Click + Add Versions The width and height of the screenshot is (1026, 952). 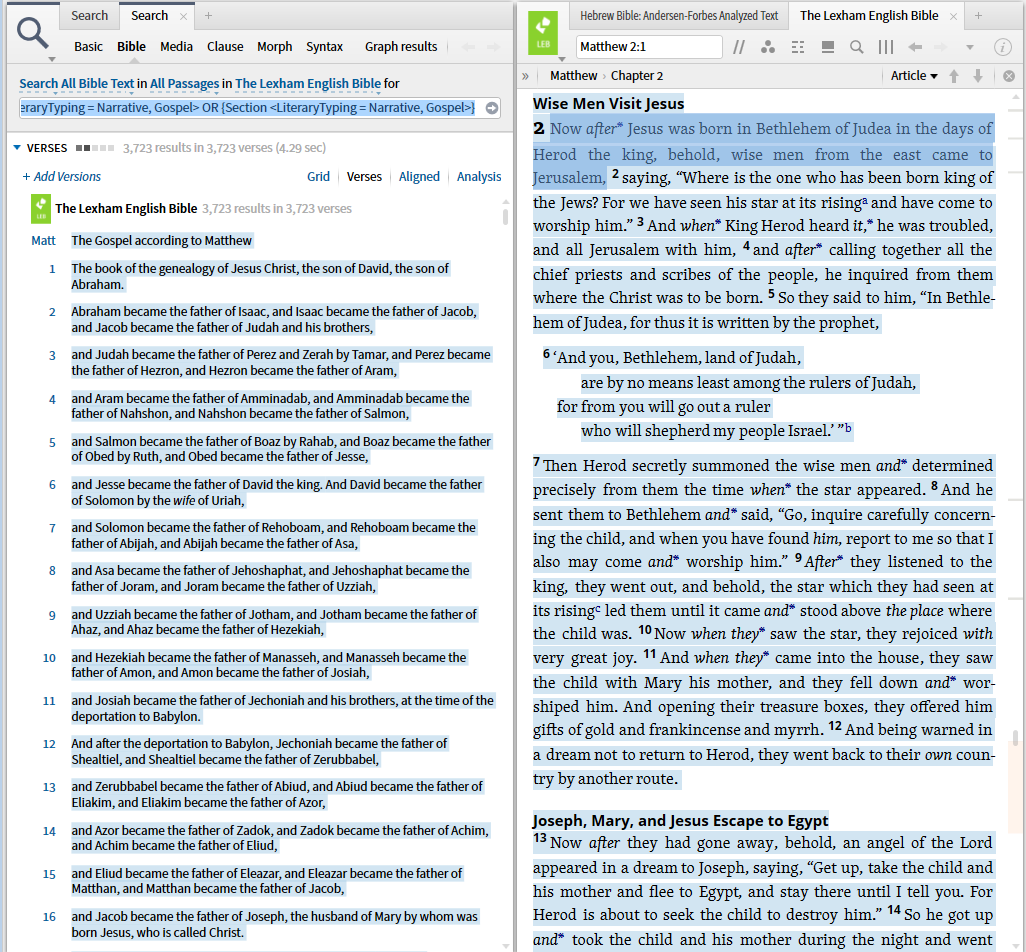coord(62,177)
